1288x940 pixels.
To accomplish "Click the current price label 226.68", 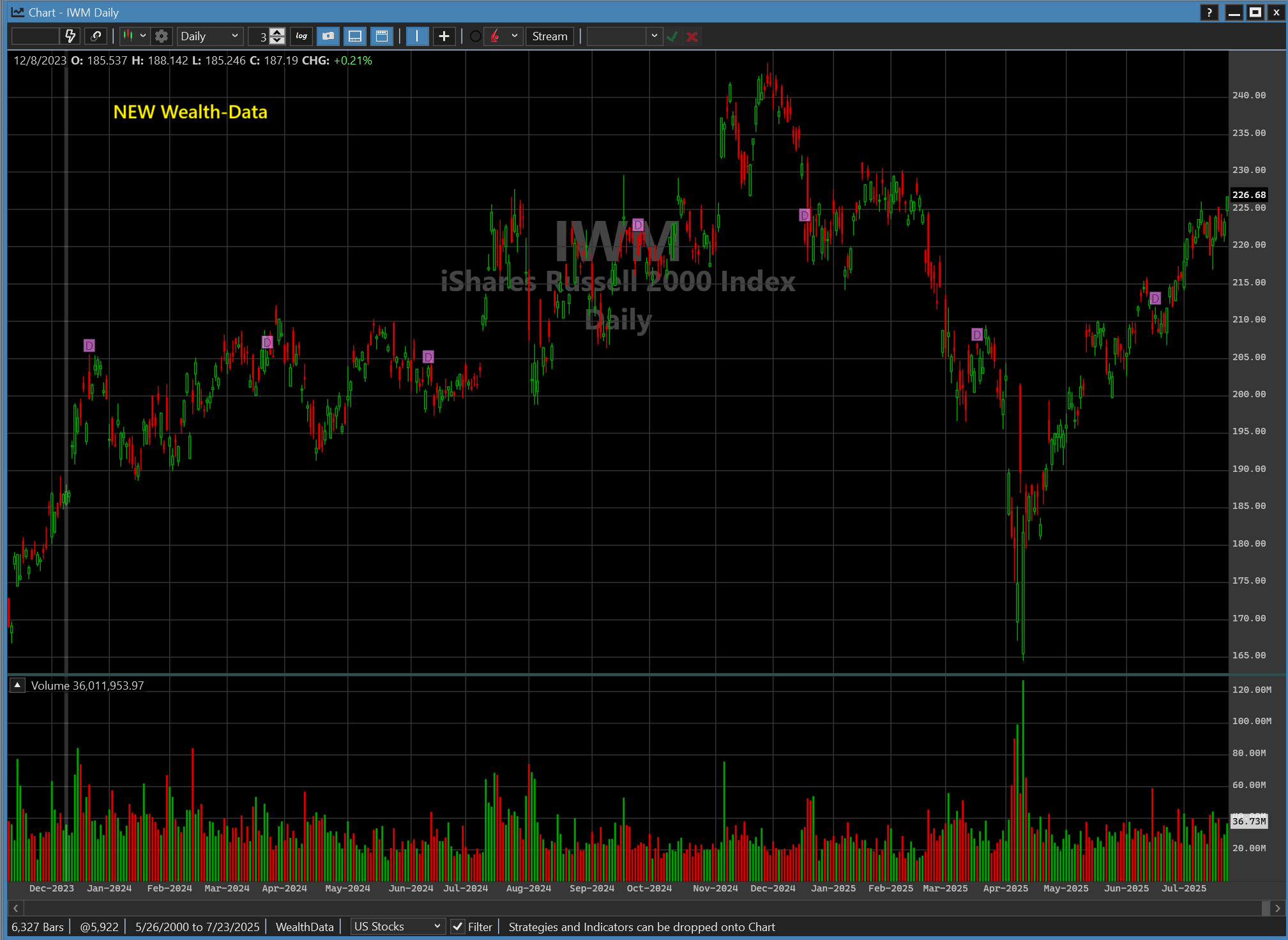I will pyautogui.click(x=1249, y=195).
